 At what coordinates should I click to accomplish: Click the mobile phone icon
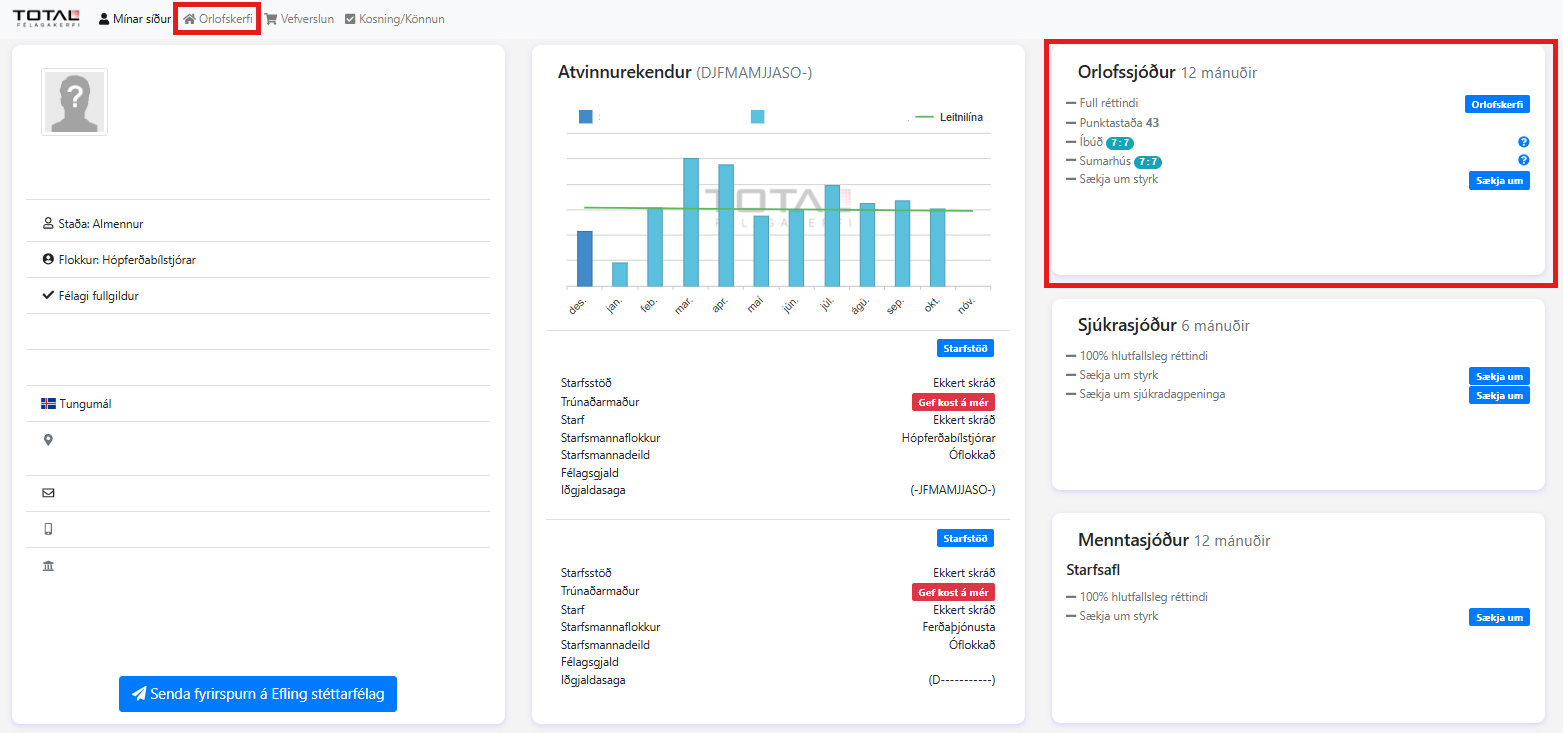(48, 530)
